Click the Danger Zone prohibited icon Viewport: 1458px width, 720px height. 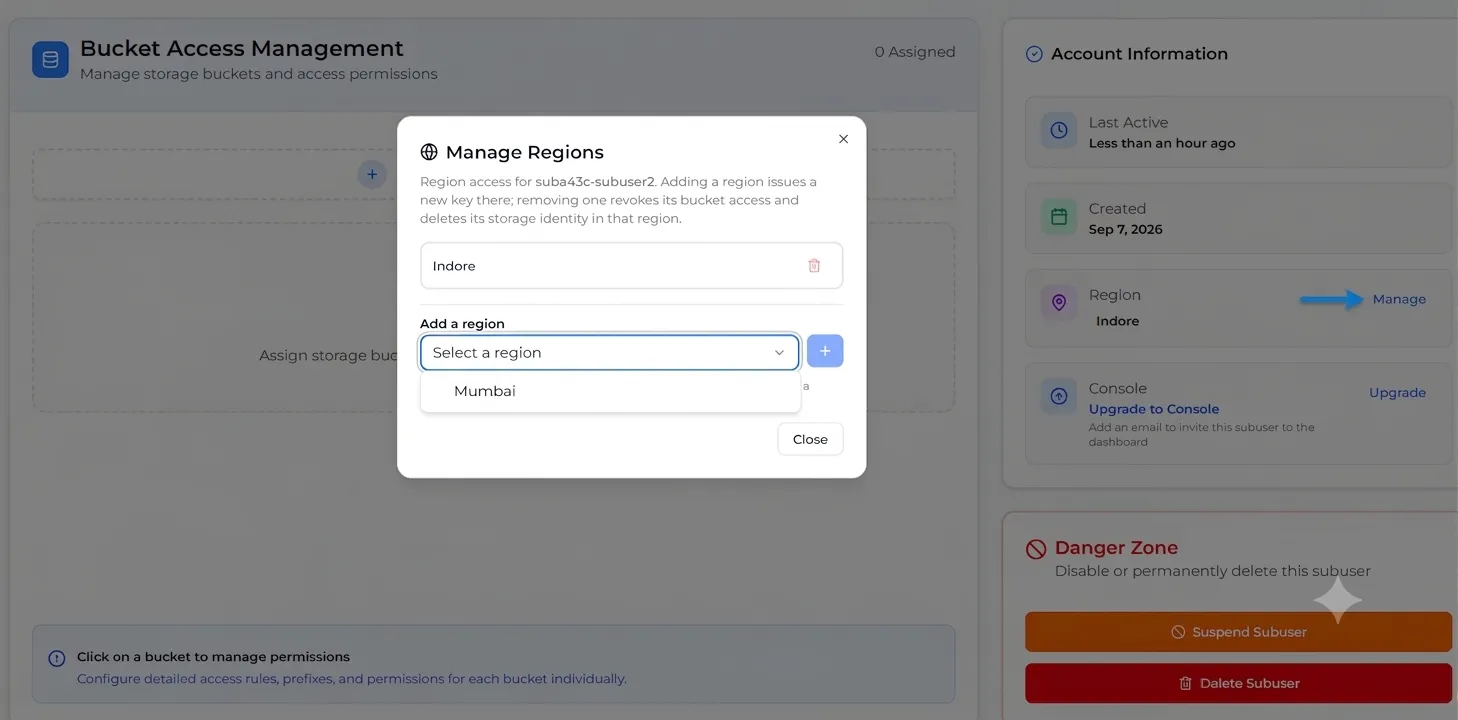click(1036, 549)
